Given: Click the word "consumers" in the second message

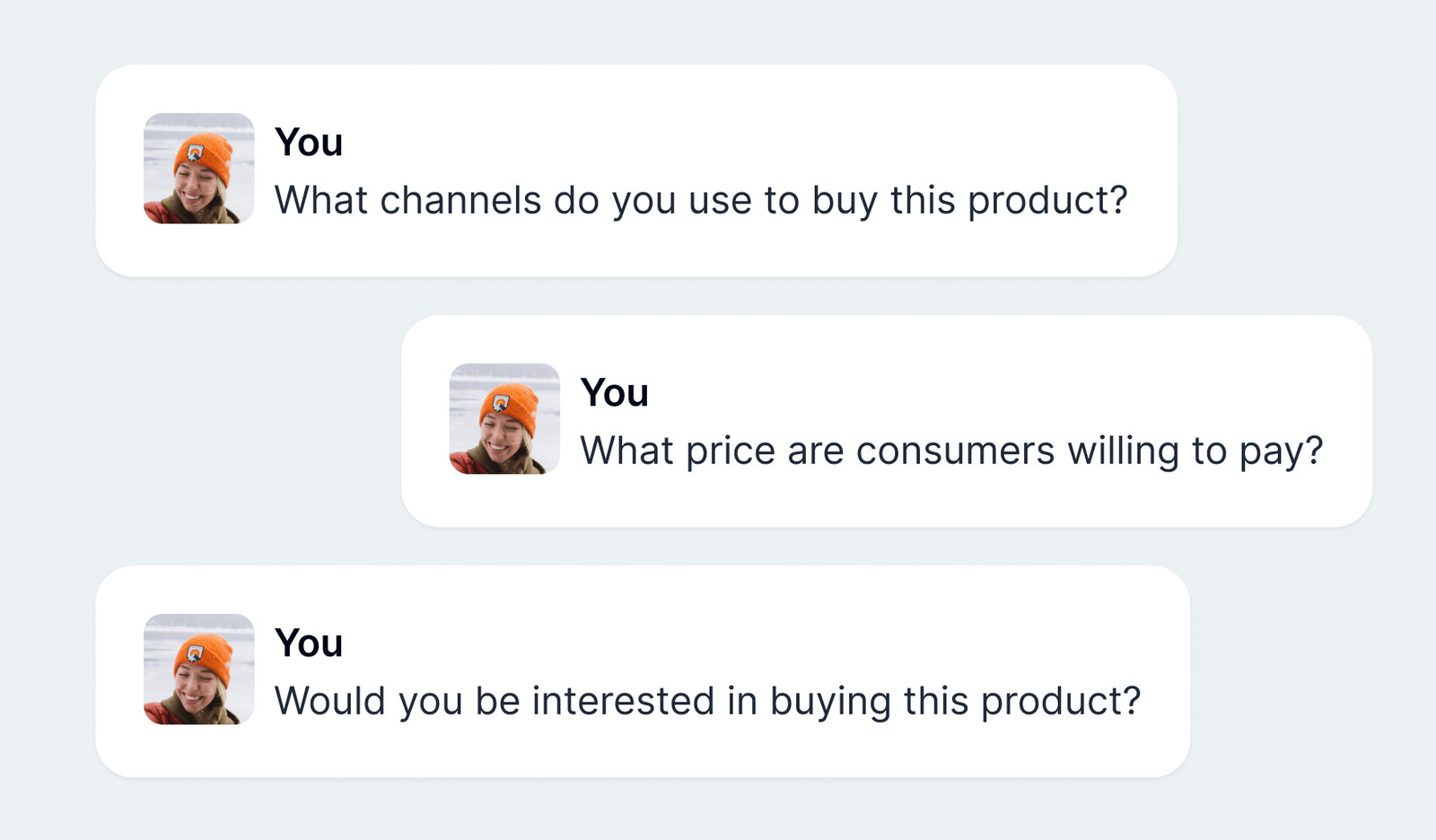Looking at the screenshot, I should coord(955,451).
